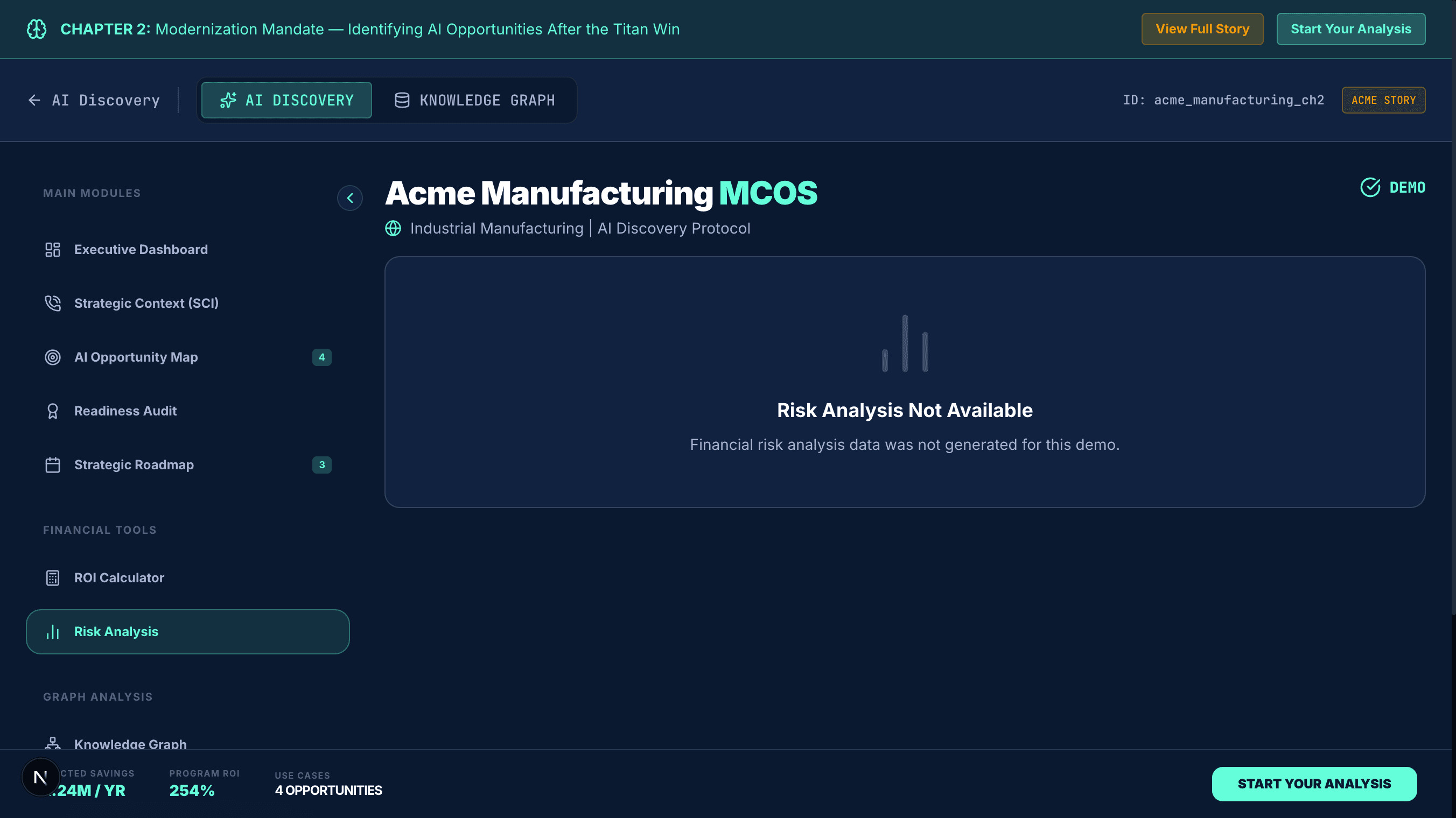The width and height of the screenshot is (1456, 818).
Task: Click the database icon on Knowledge Graph tab
Action: 402,100
